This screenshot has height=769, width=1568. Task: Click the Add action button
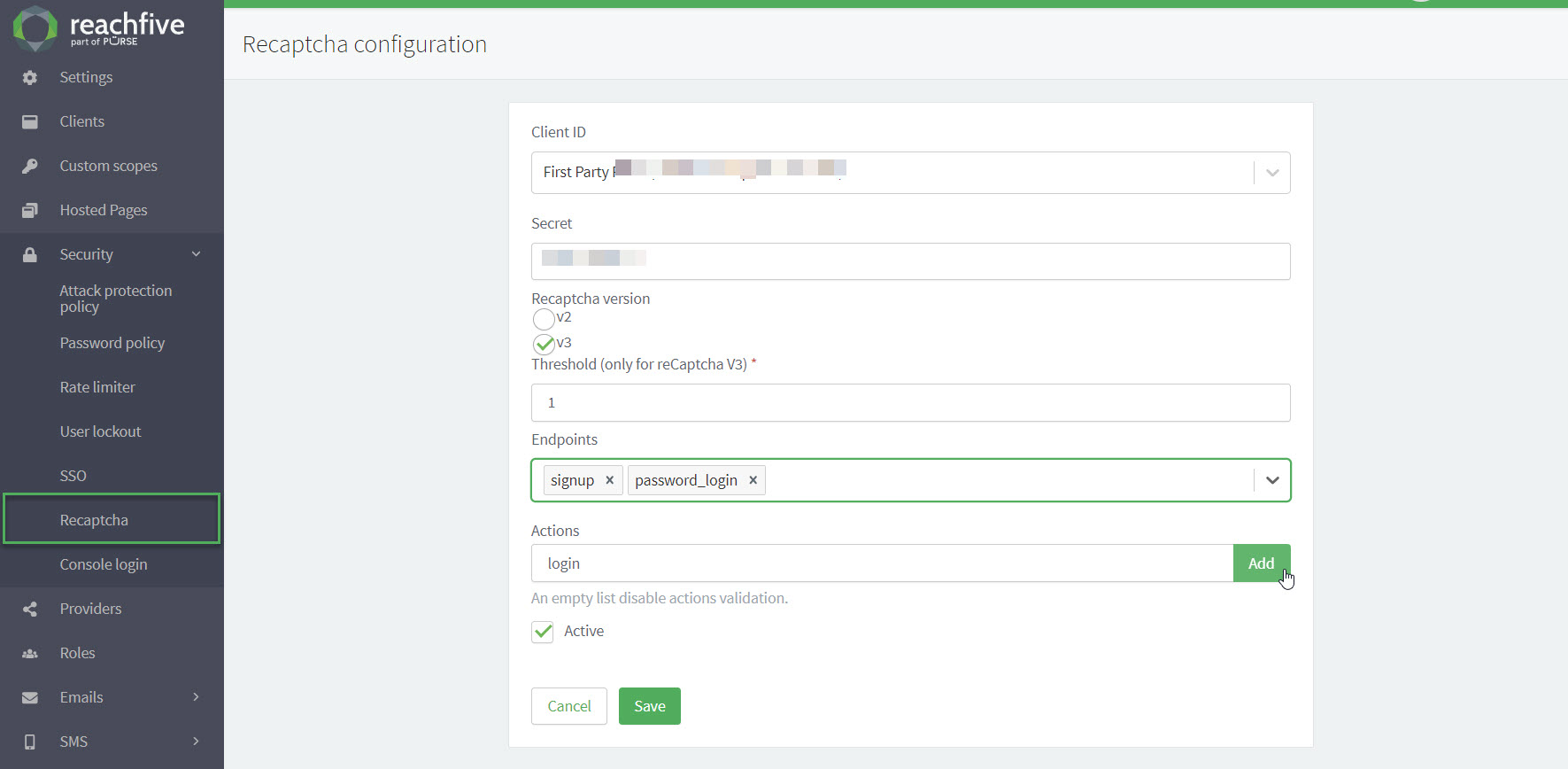[1262, 563]
